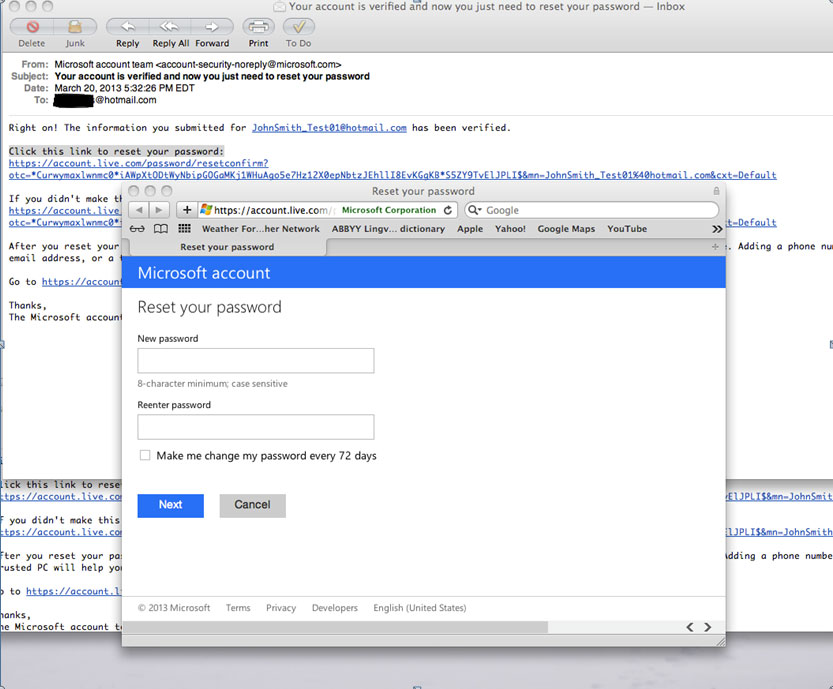Show Top Sites grid icon in Safari
This screenshot has width=833, height=689.
click(184, 228)
